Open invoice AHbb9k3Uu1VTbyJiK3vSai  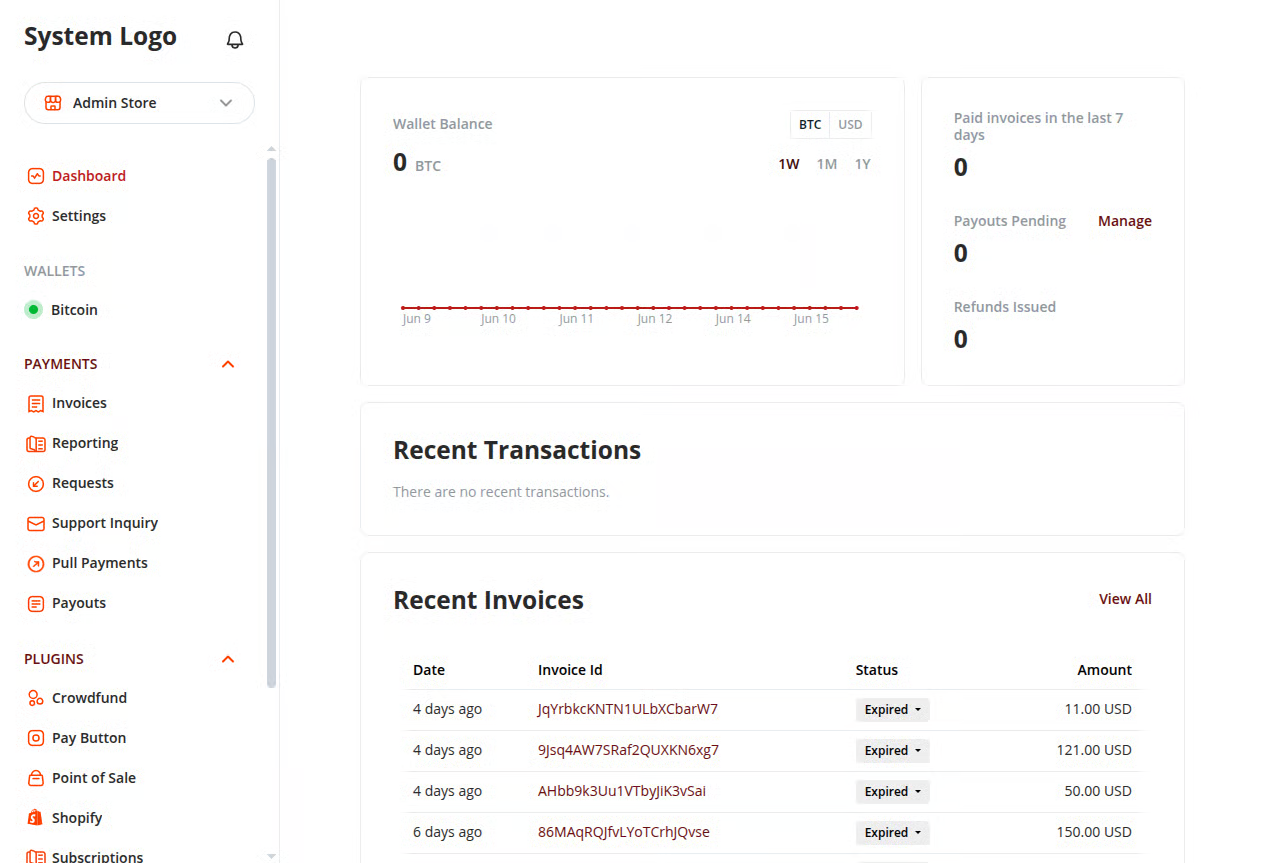coord(622,791)
